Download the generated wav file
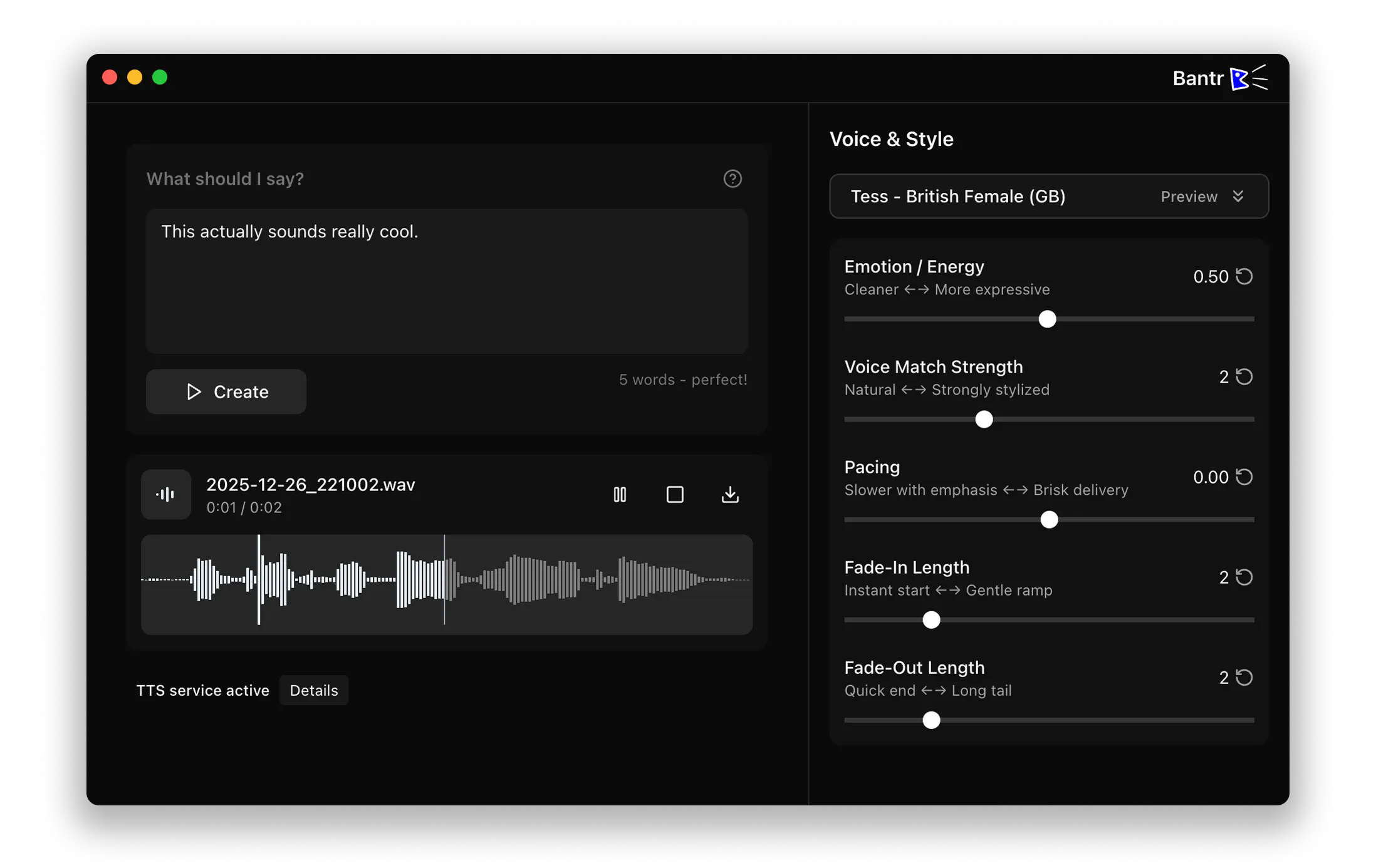Screen dimensions: 1376x868 click(730, 495)
